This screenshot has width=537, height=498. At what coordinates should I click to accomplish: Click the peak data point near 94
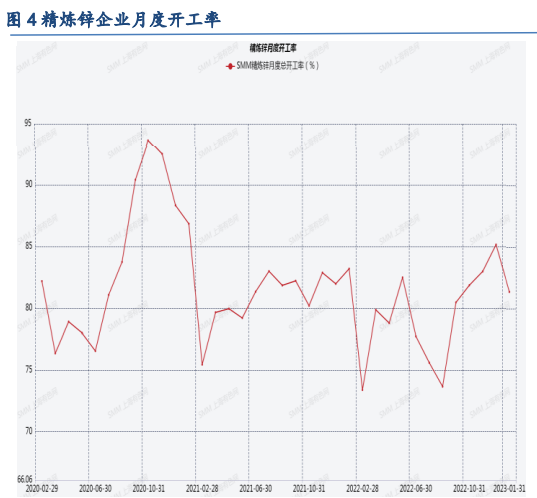coord(148,140)
